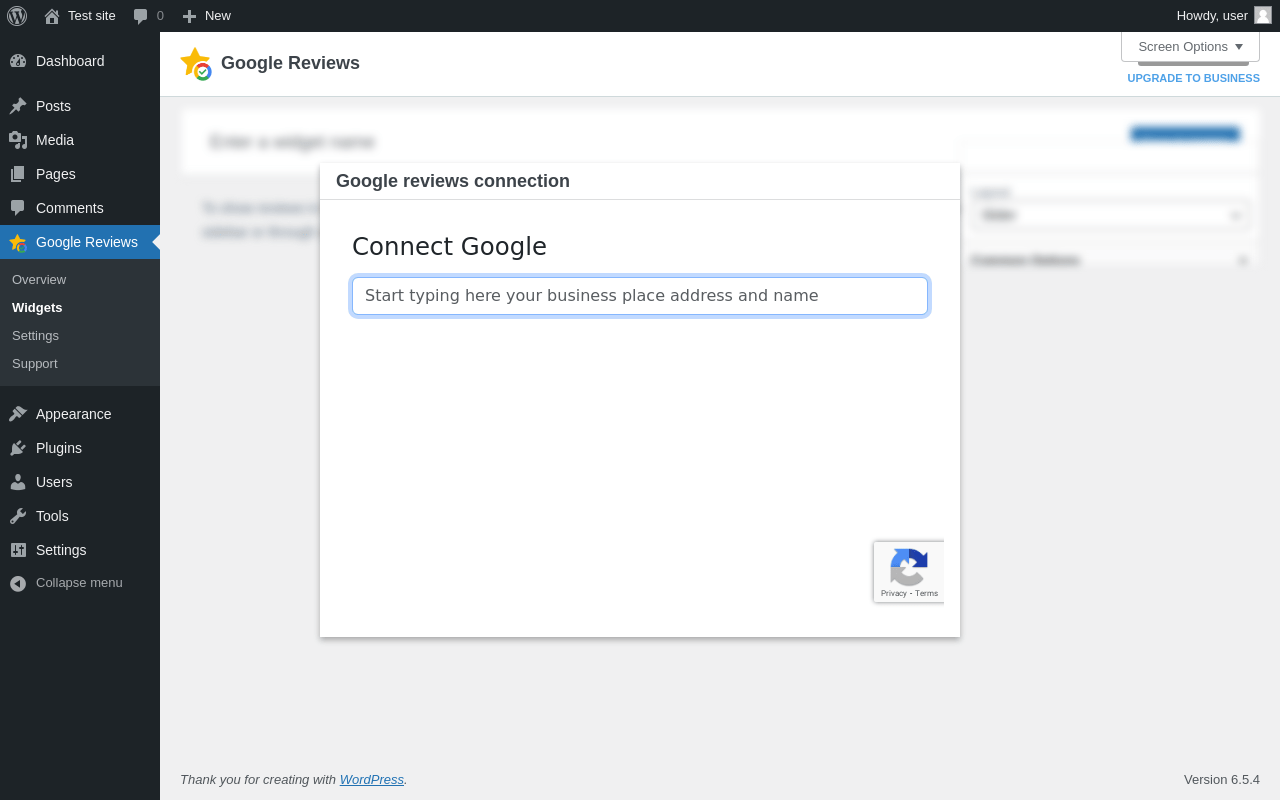The height and width of the screenshot is (800, 1280).
Task: Click the Pages icon in sidebar
Action: [x=18, y=174]
